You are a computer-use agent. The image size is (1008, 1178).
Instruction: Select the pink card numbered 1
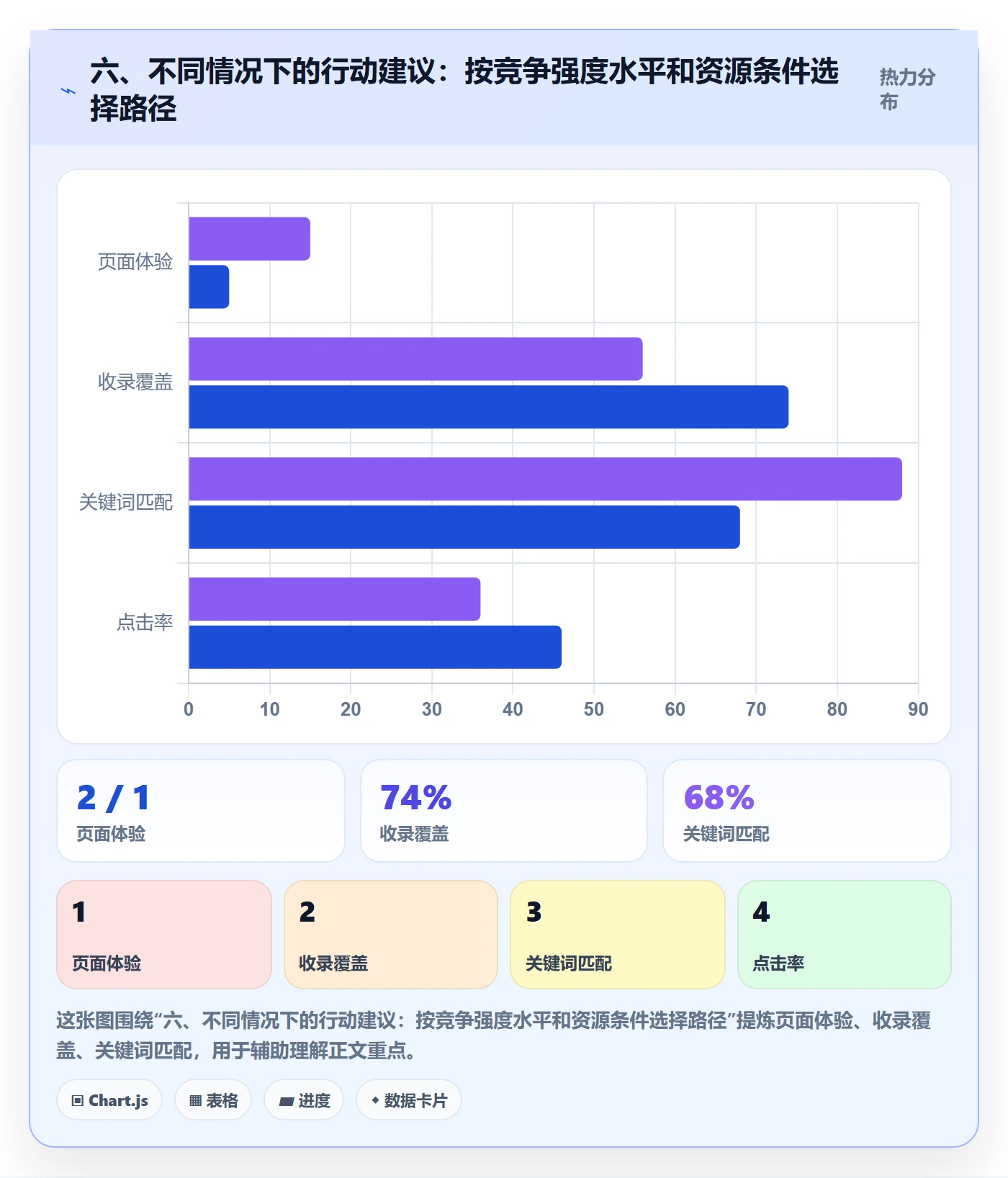[x=164, y=935]
